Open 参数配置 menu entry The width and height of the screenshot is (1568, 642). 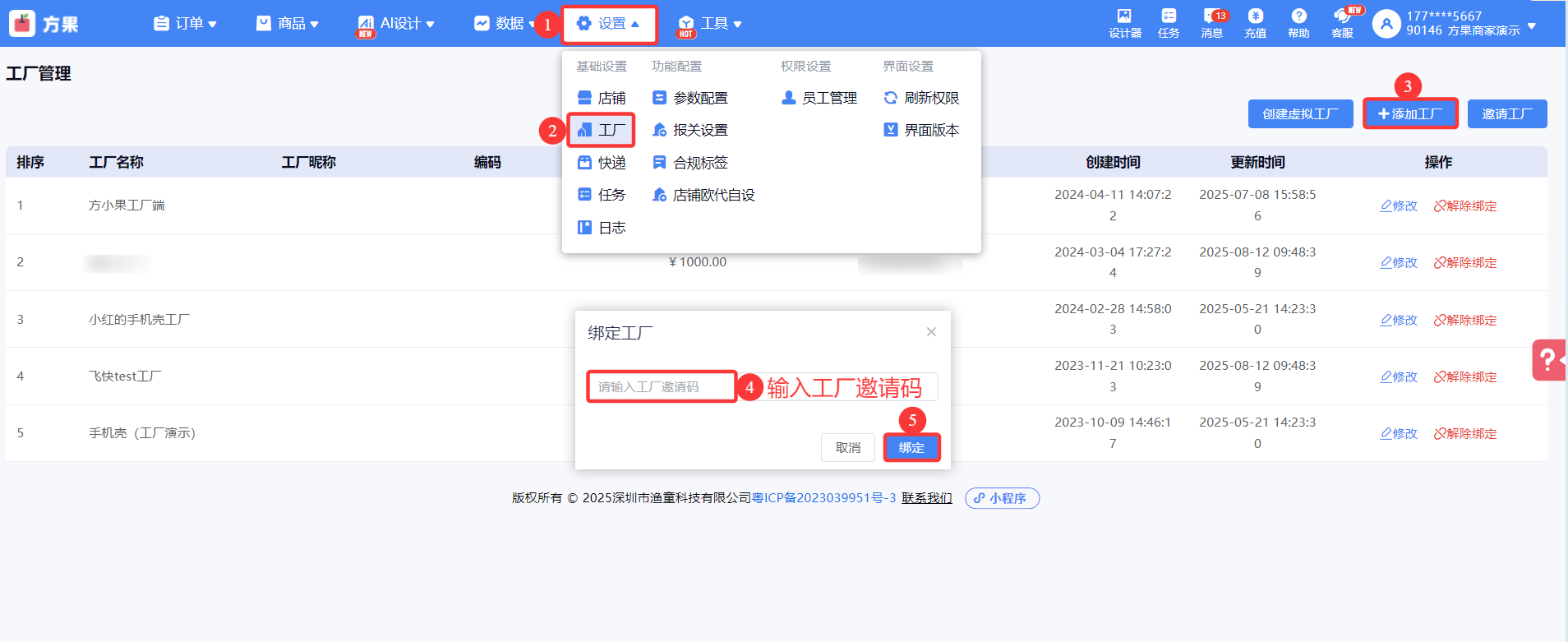pos(690,98)
